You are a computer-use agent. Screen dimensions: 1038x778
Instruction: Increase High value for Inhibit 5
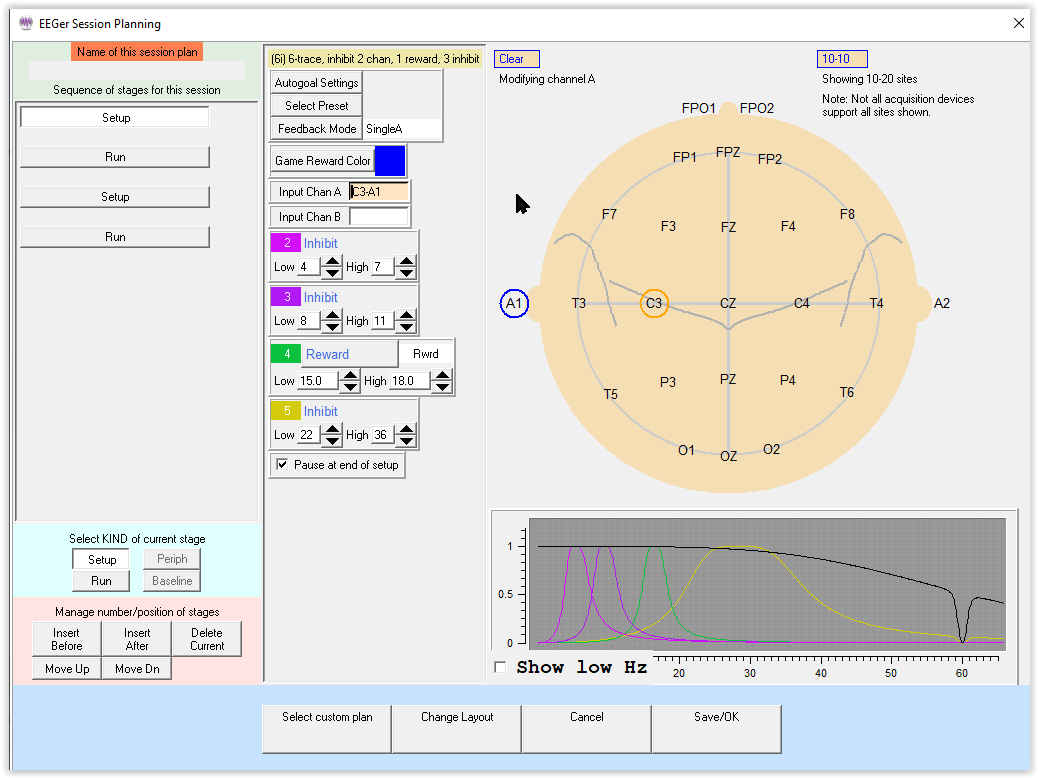pyautogui.click(x=406, y=429)
